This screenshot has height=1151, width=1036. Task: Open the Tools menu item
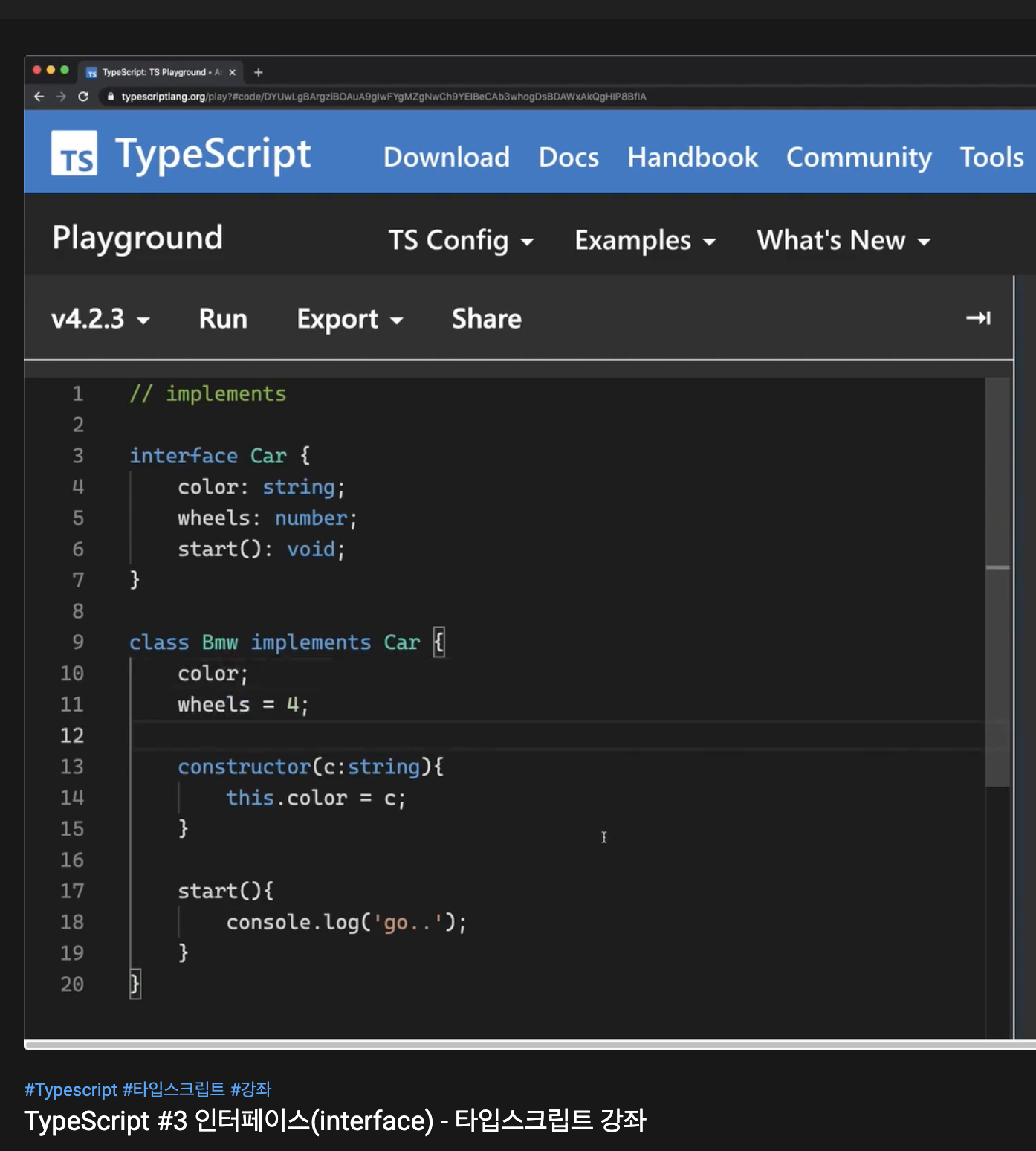point(992,157)
